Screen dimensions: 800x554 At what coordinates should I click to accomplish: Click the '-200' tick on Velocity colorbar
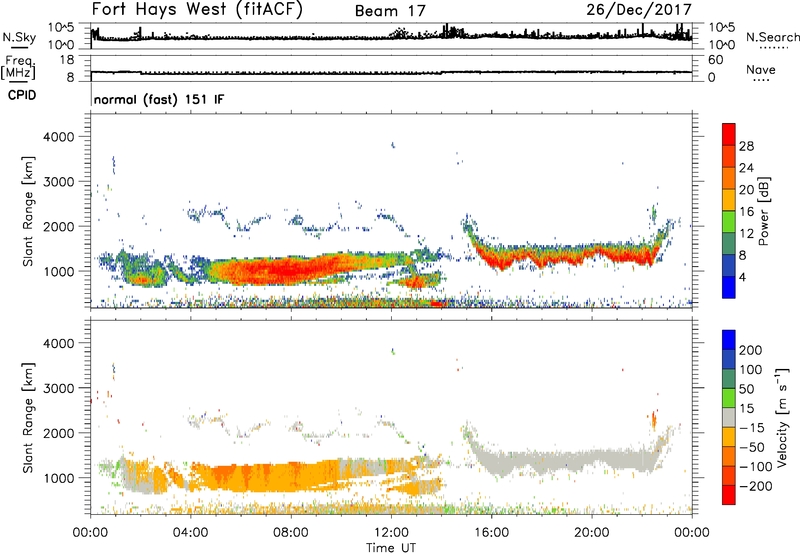click(756, 487)
